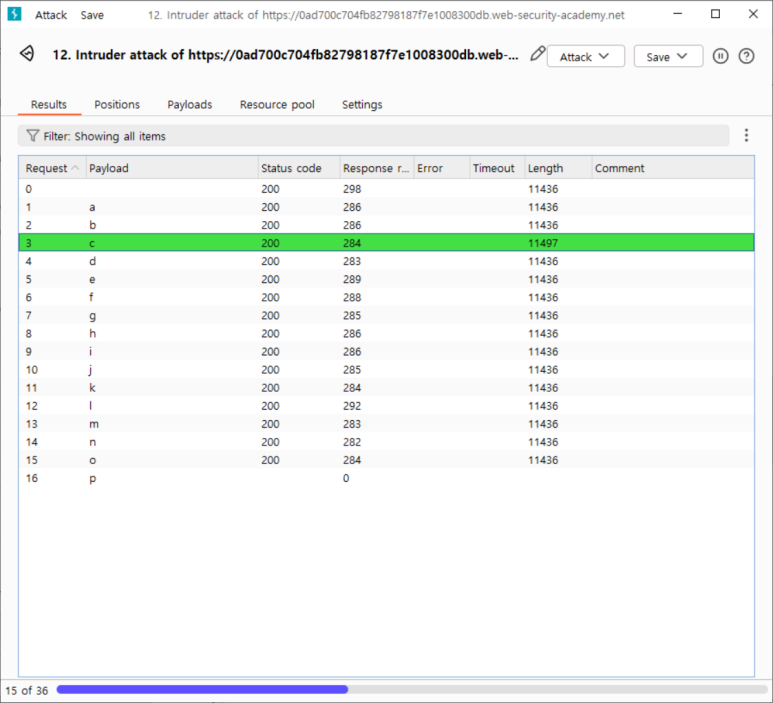Select request row 0 with response time 298
Viewport: 773px width, 703px height.
pyautogui.click(x=386, y=189)
